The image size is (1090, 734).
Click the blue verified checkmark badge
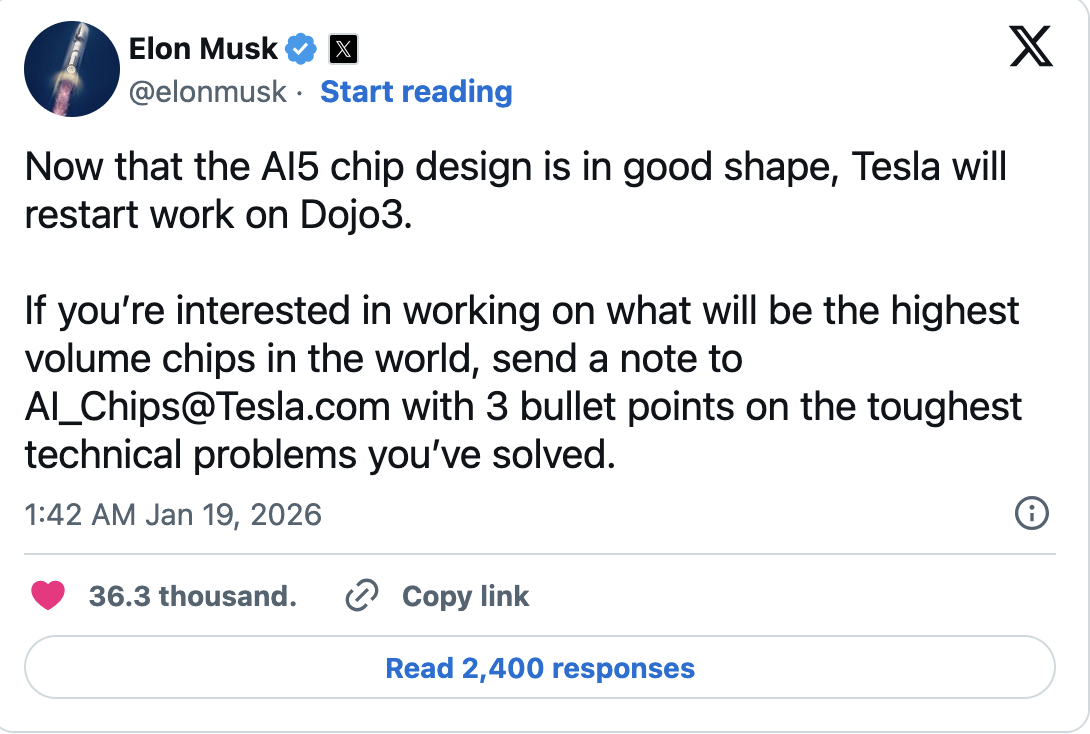[303, 48]
